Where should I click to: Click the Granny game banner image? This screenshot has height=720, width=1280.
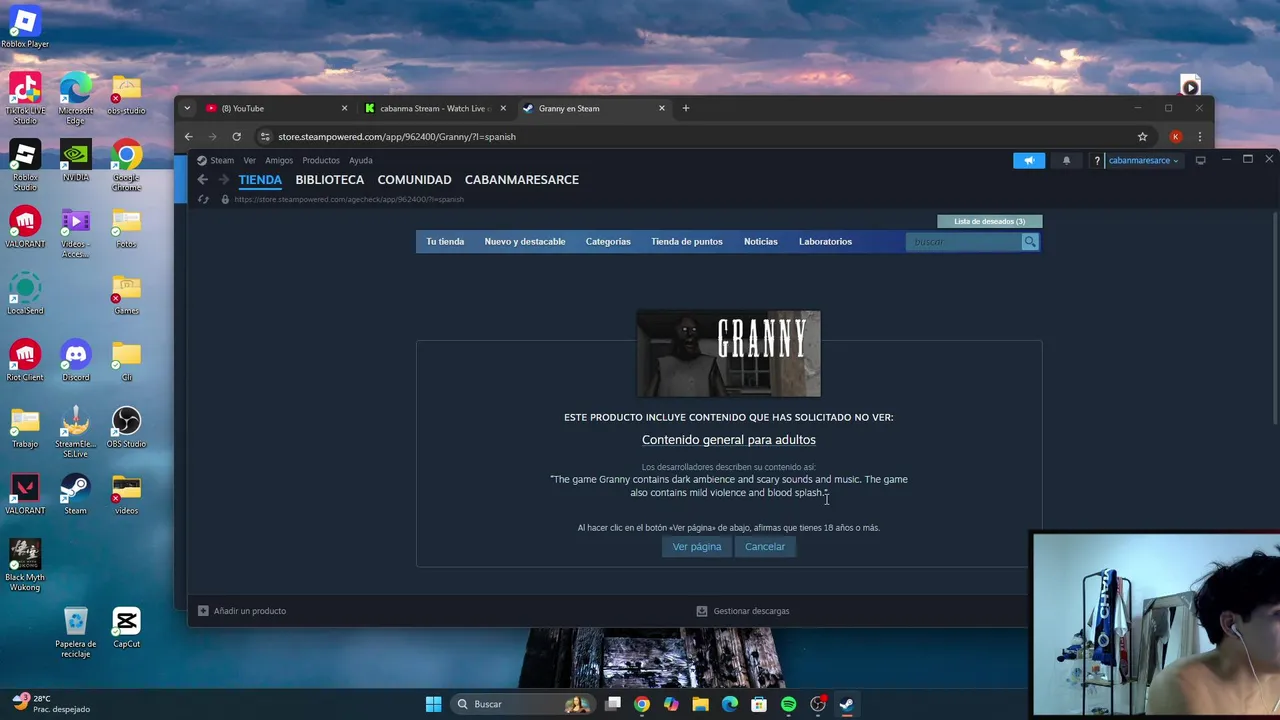(729, 353)
